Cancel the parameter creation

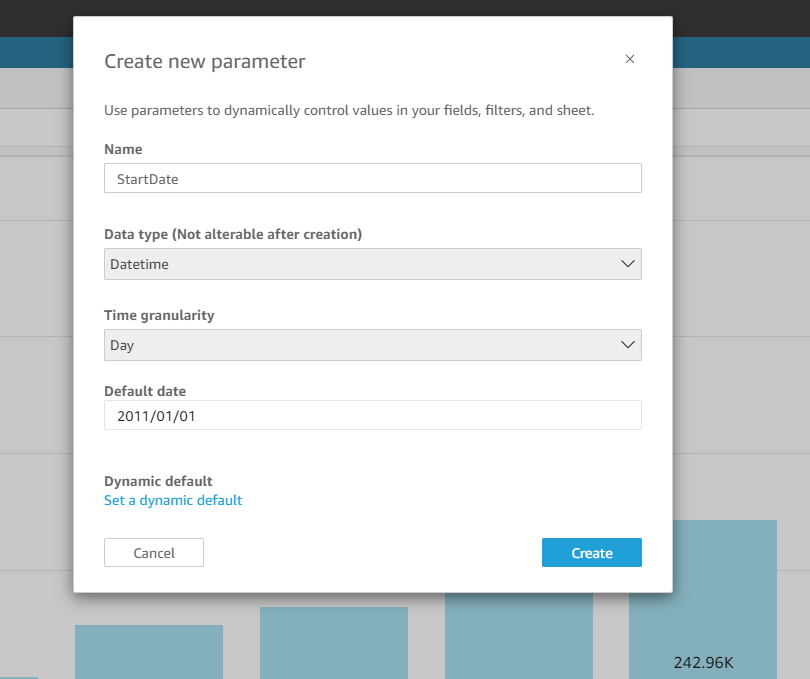pyautogui.click(x=154, y=552)
